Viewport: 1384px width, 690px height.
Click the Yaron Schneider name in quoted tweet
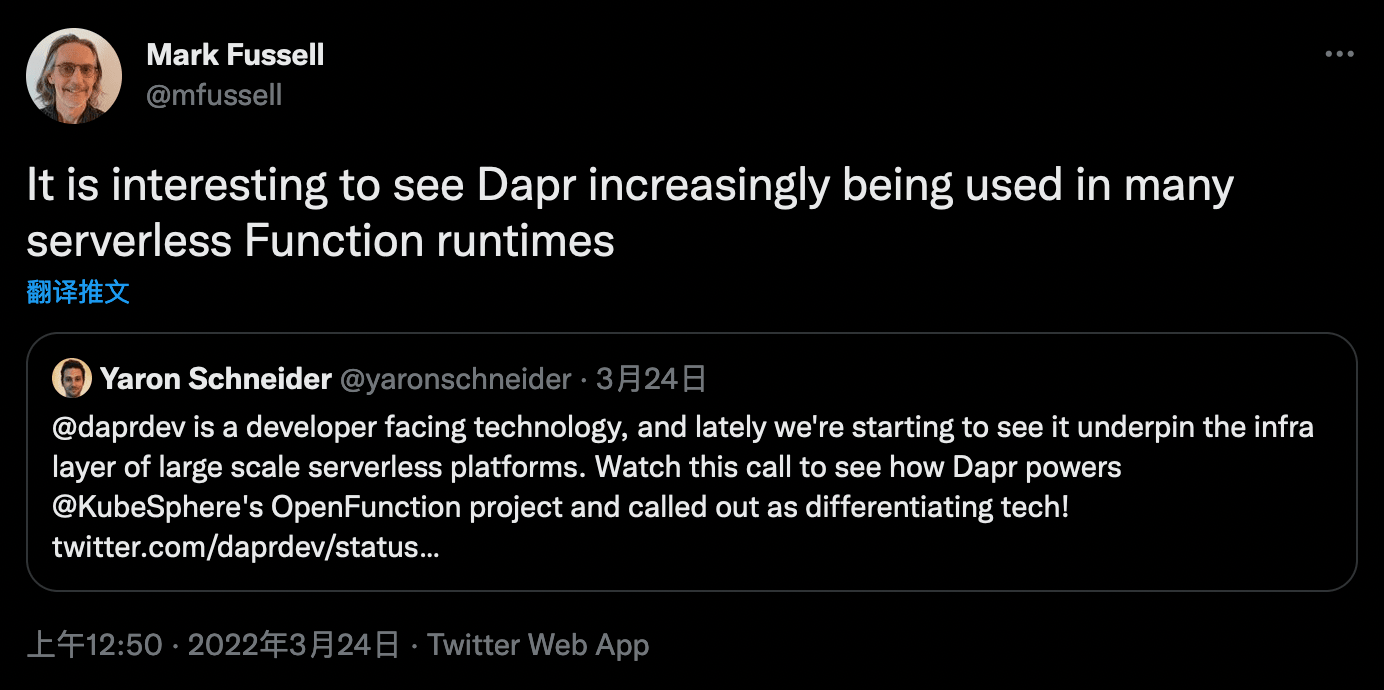(215, 379)
